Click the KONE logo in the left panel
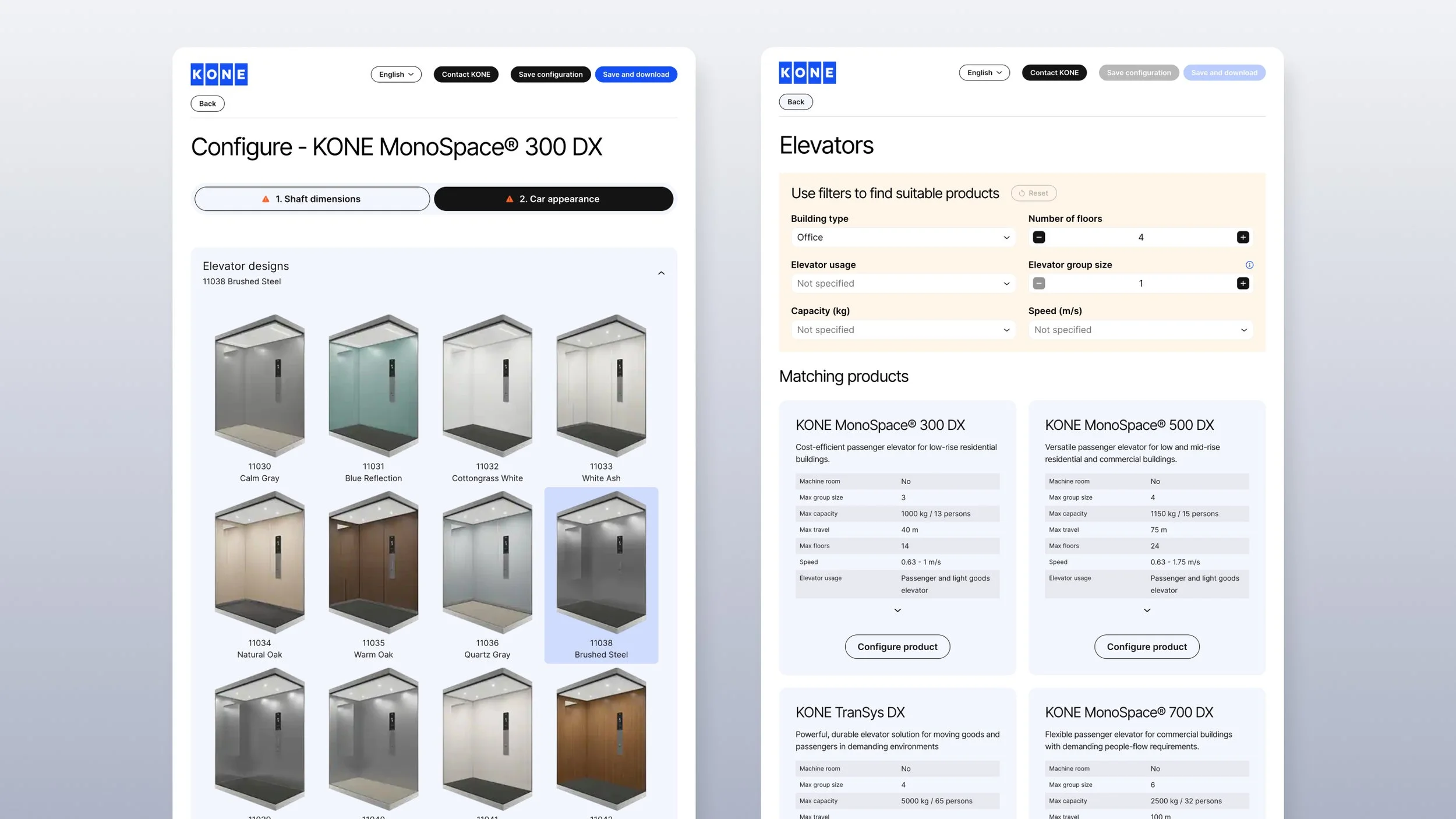The image size is (1456, 819). click(219, 74)
